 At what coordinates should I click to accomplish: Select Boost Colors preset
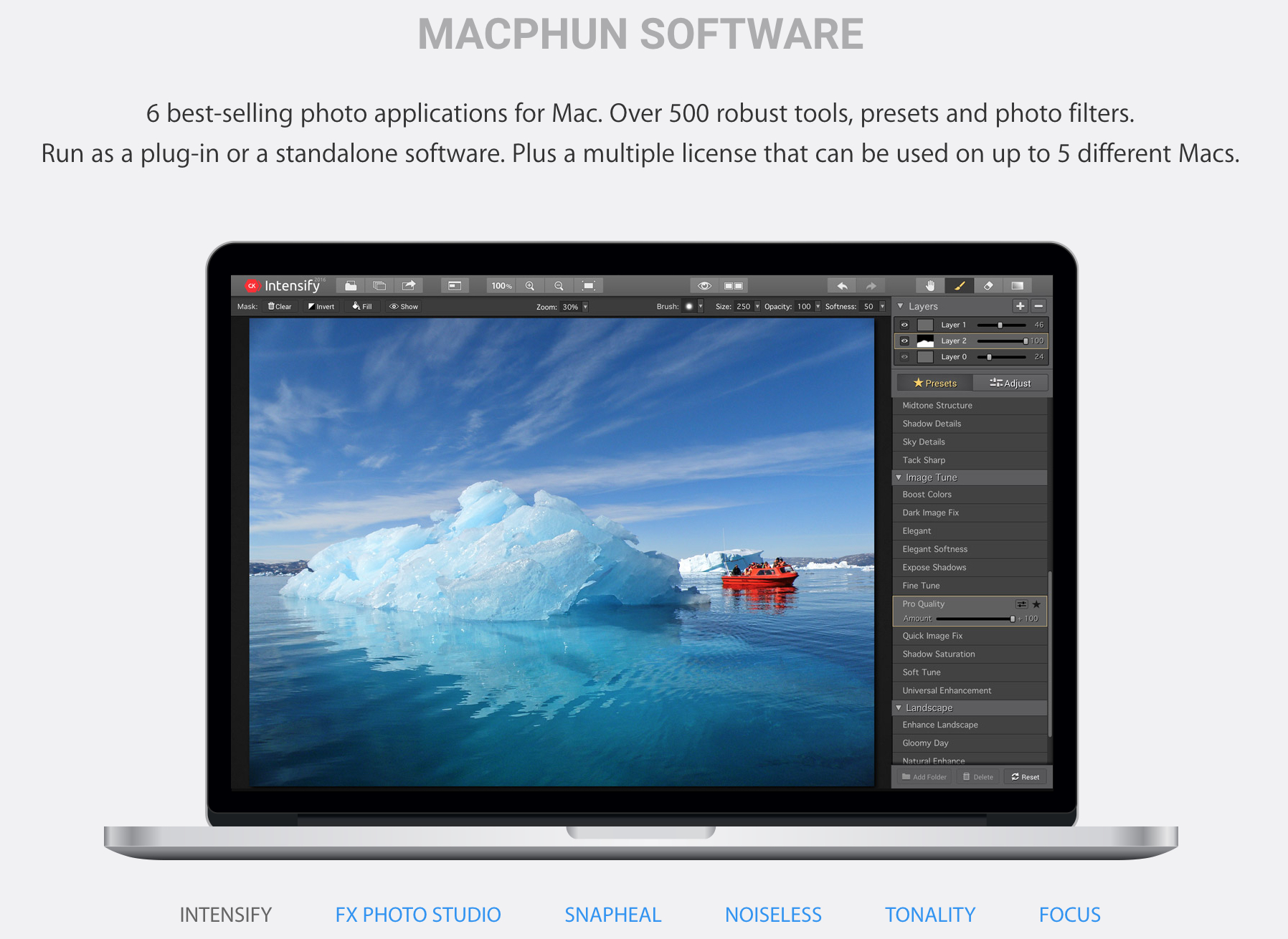click(970, 495)
